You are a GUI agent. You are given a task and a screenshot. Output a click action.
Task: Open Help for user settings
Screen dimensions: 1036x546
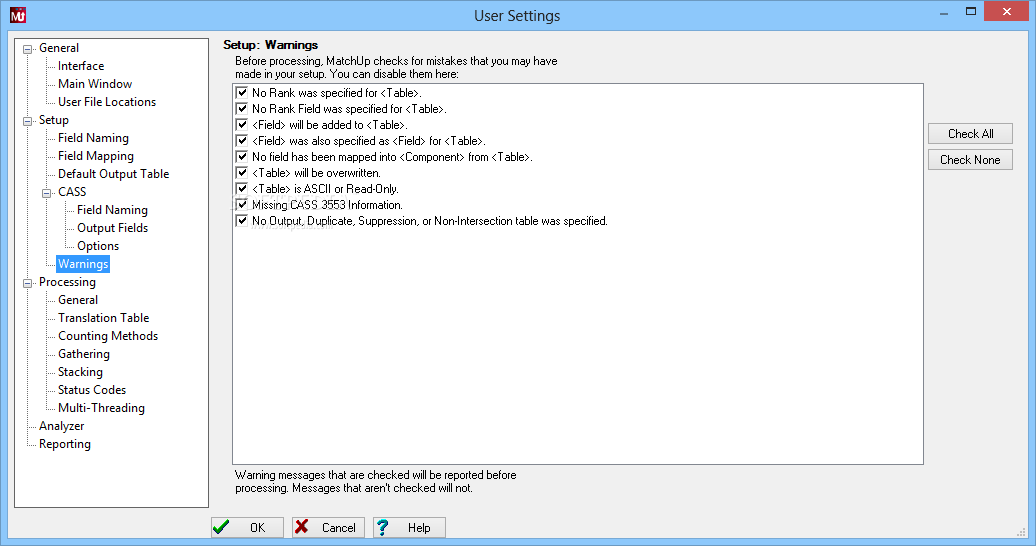click(409, 527)
